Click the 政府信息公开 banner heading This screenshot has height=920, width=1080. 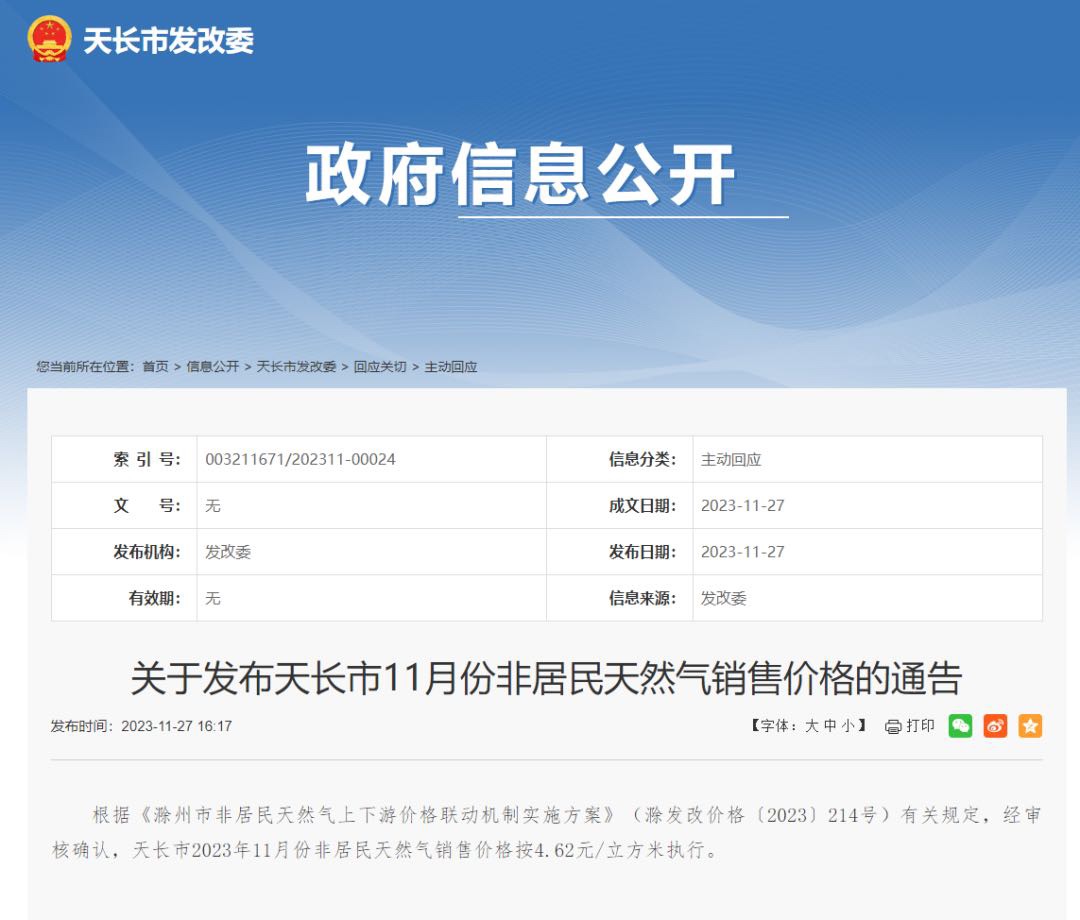coord(520,174)
